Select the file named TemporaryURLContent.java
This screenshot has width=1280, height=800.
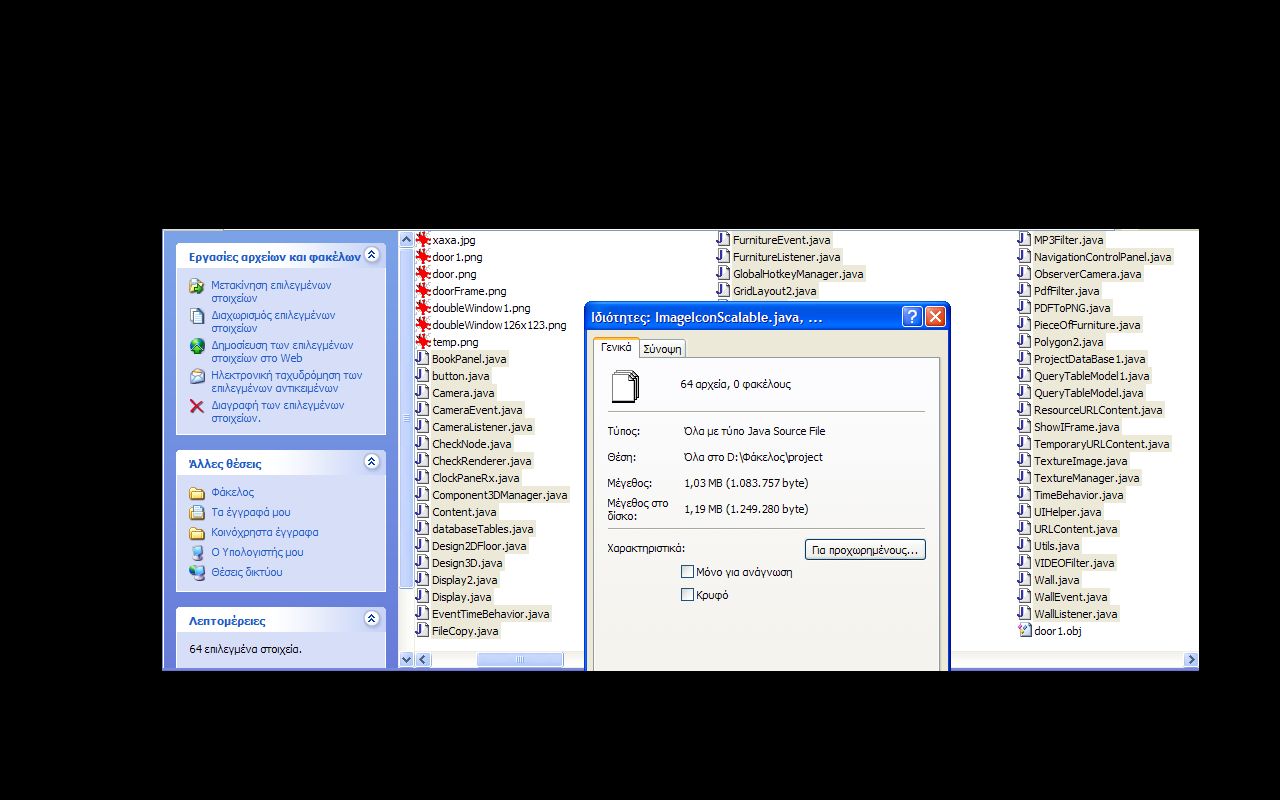pos(1101,444)
